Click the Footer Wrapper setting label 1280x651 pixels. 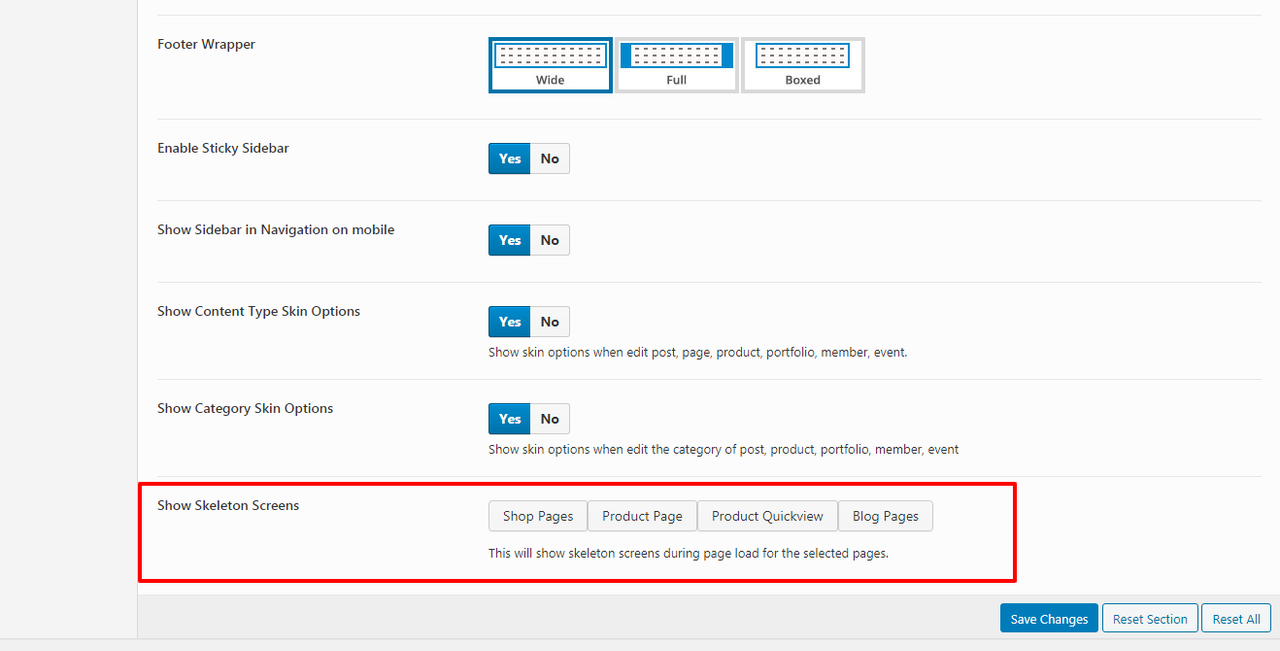206,45
